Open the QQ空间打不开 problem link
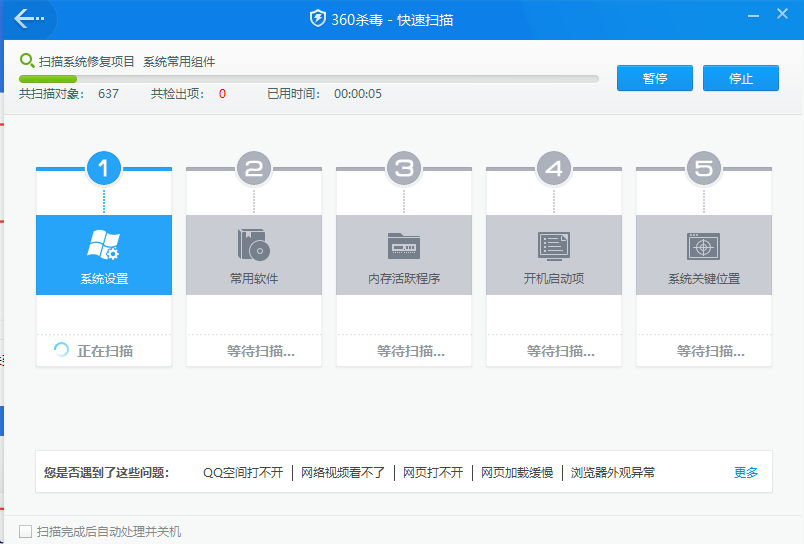 (x=243, y=472)
